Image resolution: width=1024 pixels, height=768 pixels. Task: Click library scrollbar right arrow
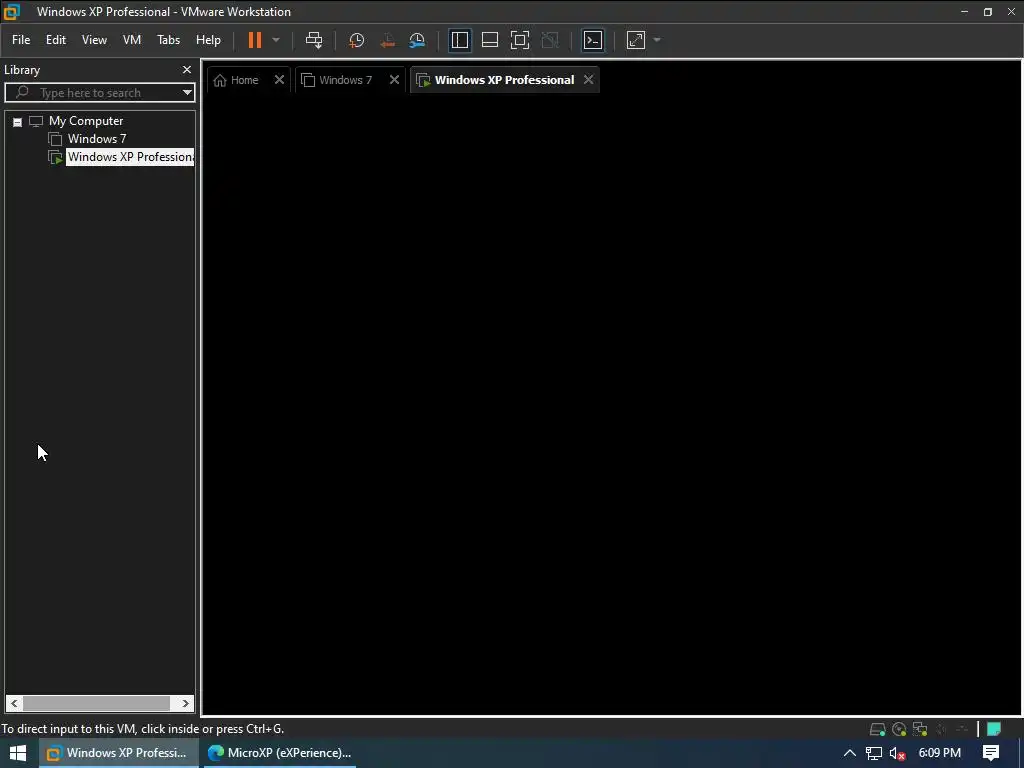pyautogui.click(x=185, y=703)
